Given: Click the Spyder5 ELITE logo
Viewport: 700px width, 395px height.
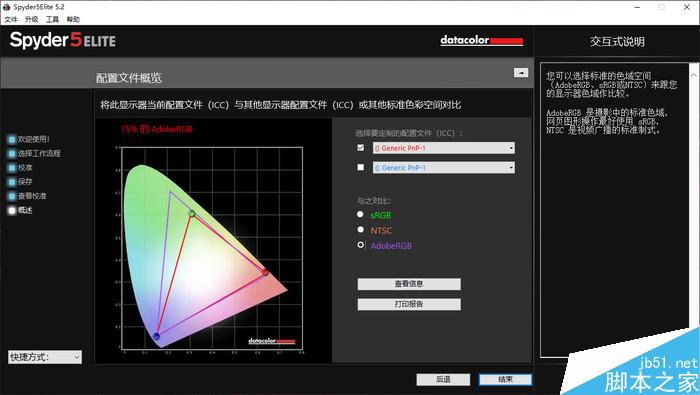Looking at the screenshot, I should (x=62, y=40).
